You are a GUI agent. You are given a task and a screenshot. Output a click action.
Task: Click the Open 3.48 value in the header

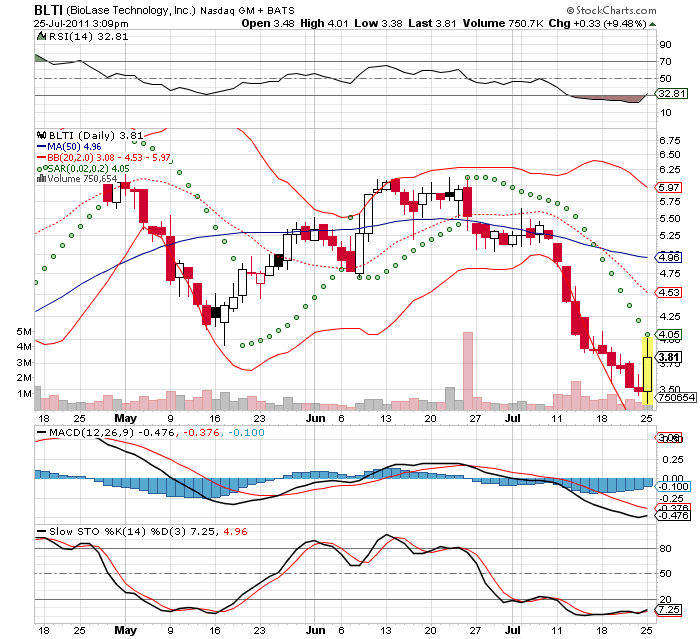[268, 23]
